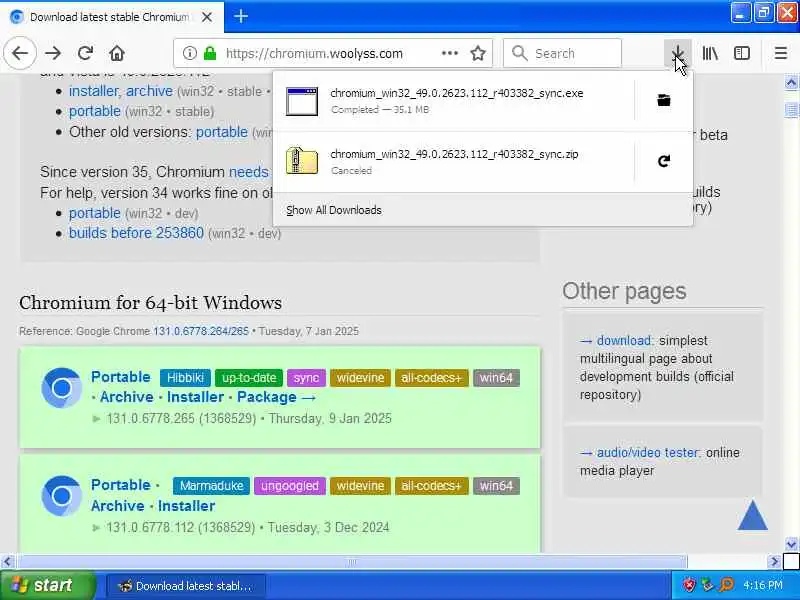This screenshot has height=600, width=800.
Task: Open page actions three-dots menu
Action: tap(449, 53)
